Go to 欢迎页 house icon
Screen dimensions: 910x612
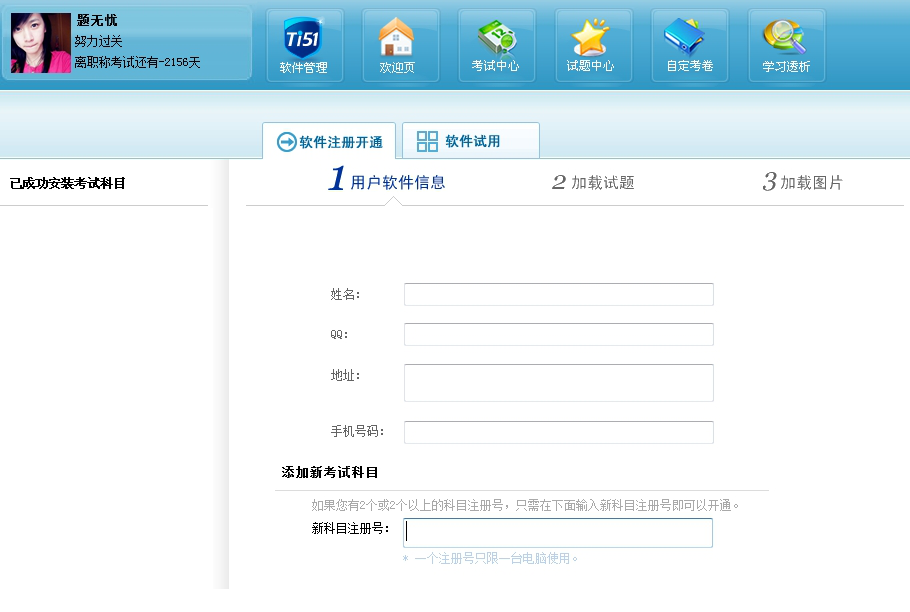point(397,45)
